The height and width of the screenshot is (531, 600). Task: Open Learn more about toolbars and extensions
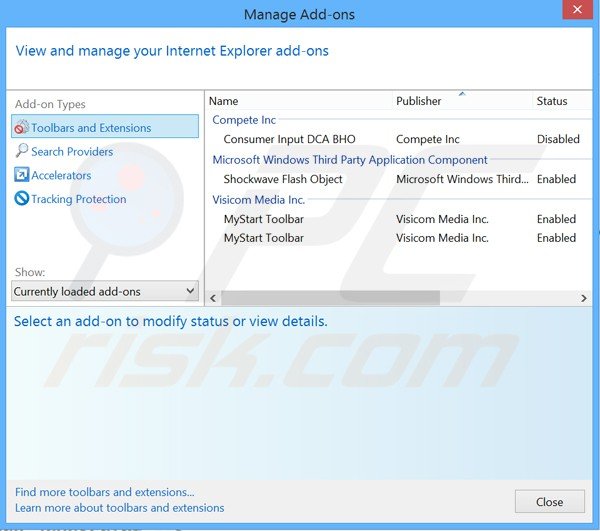coord(119,508)
